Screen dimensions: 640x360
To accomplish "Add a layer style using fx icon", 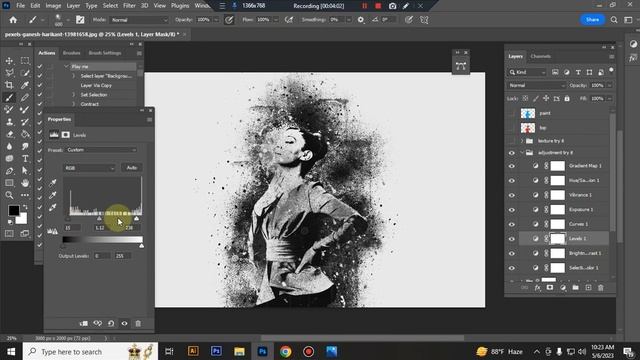I will 538,288.
